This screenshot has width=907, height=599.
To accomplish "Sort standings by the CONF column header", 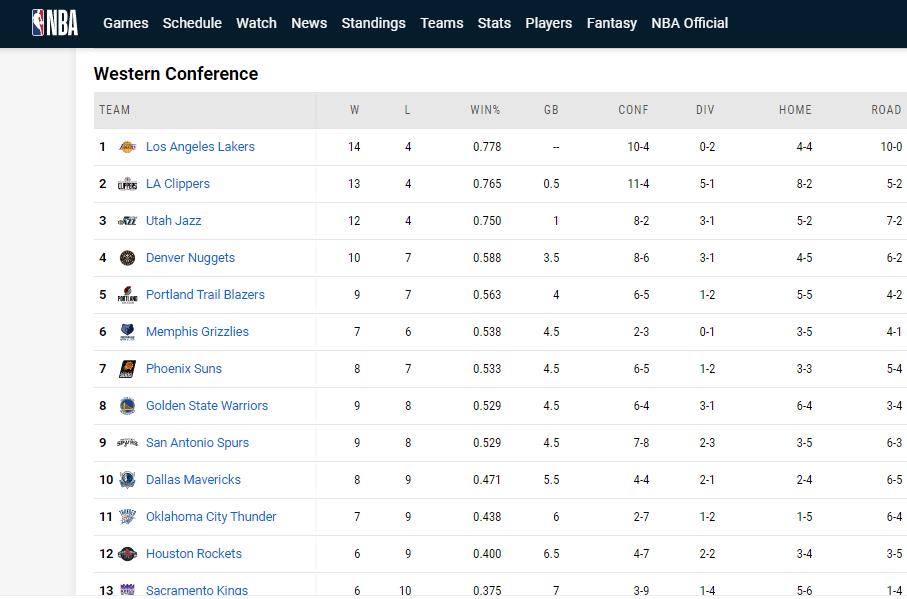I will [633, 110].
